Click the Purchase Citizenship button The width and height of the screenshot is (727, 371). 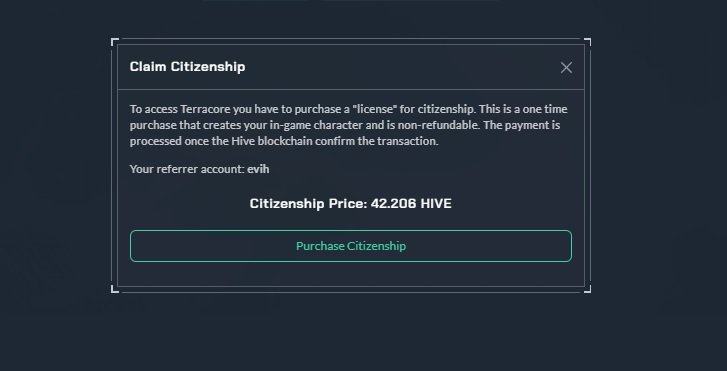coord(351,246)
